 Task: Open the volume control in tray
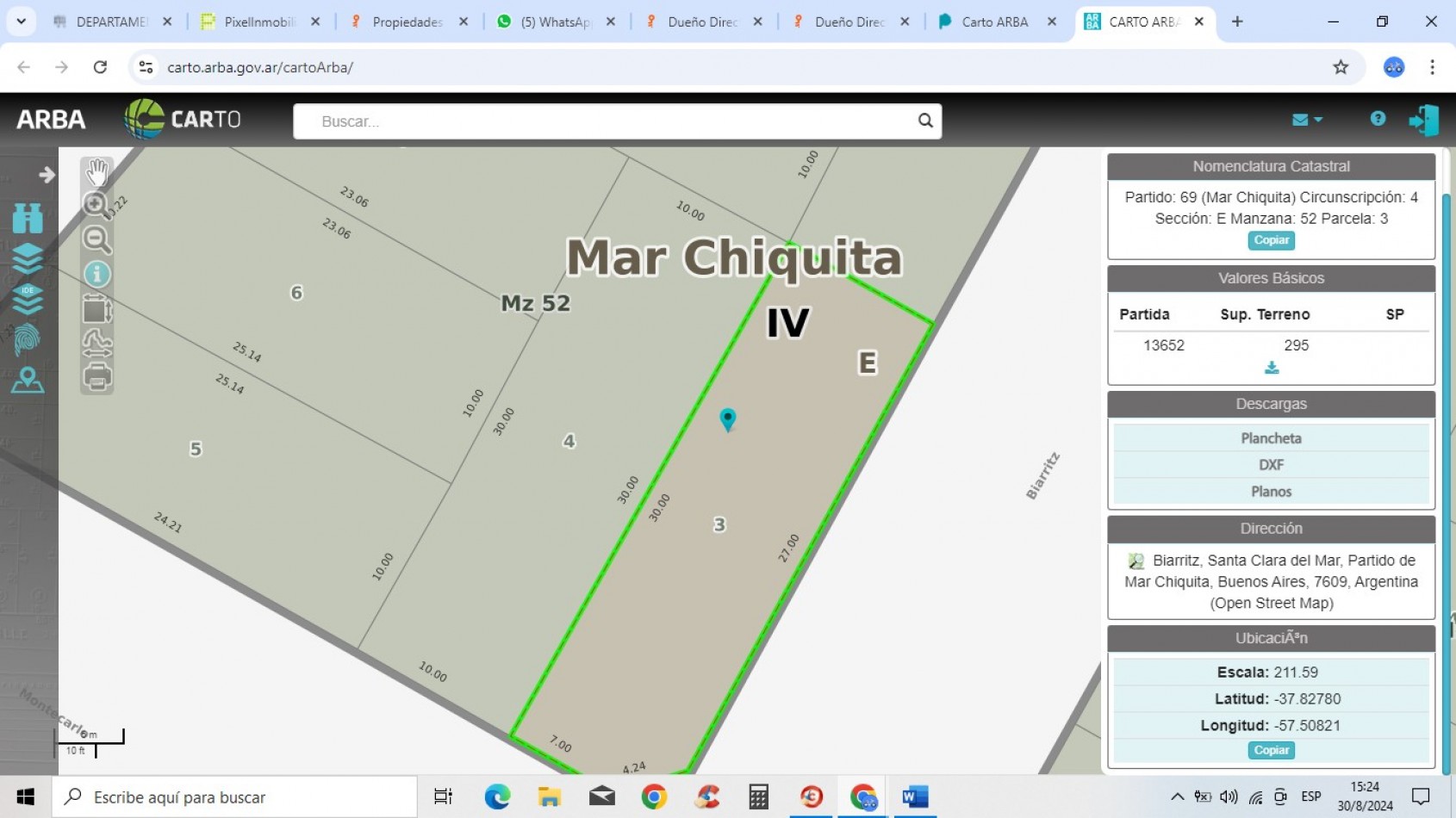point(1229,796)
